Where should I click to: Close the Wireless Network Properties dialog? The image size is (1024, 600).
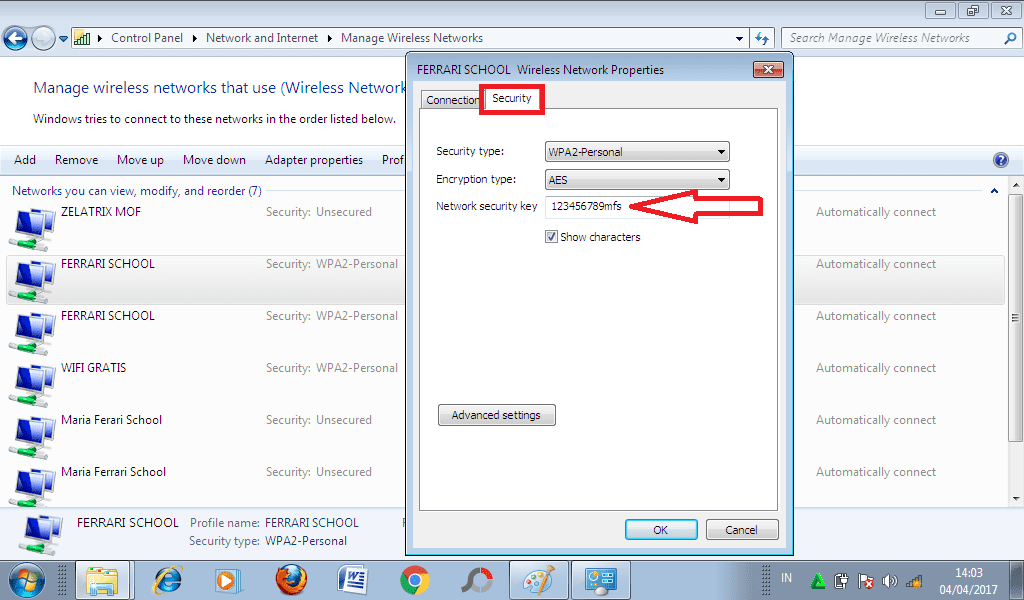coord(768,69)
